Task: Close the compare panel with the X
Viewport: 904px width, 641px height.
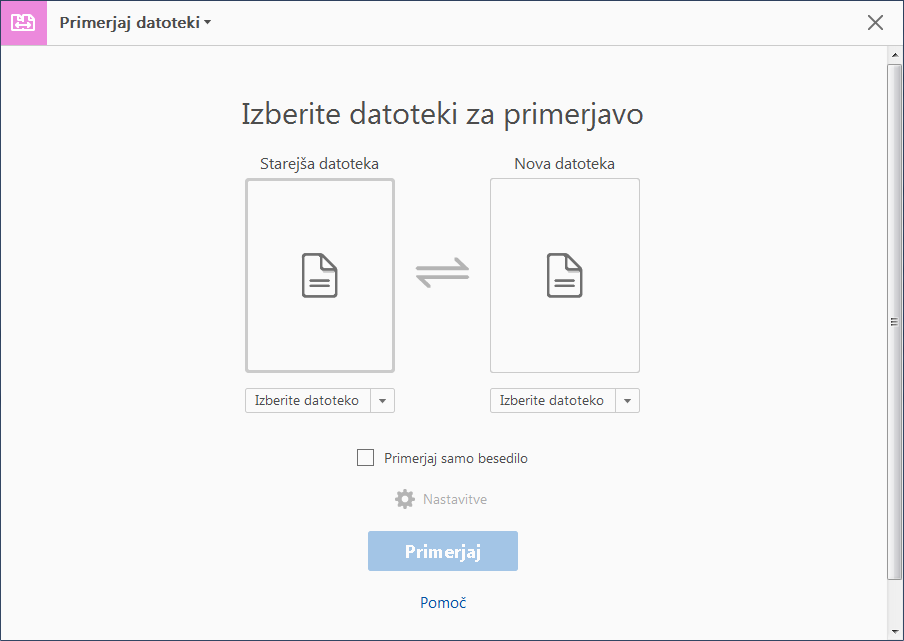Action: [x=875, y=23]
